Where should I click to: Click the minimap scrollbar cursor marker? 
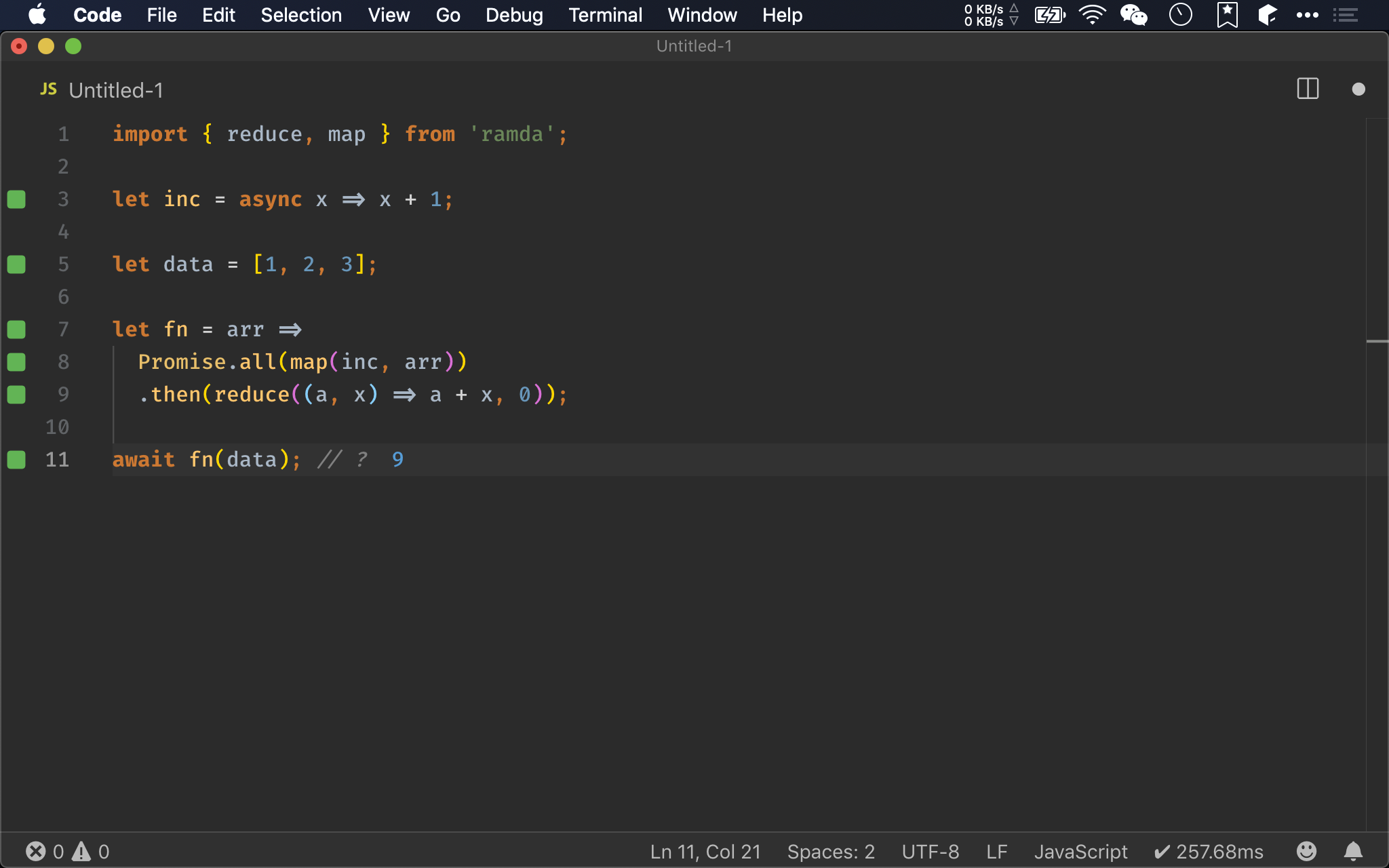pyautogui.click(x=1377, y=341)
